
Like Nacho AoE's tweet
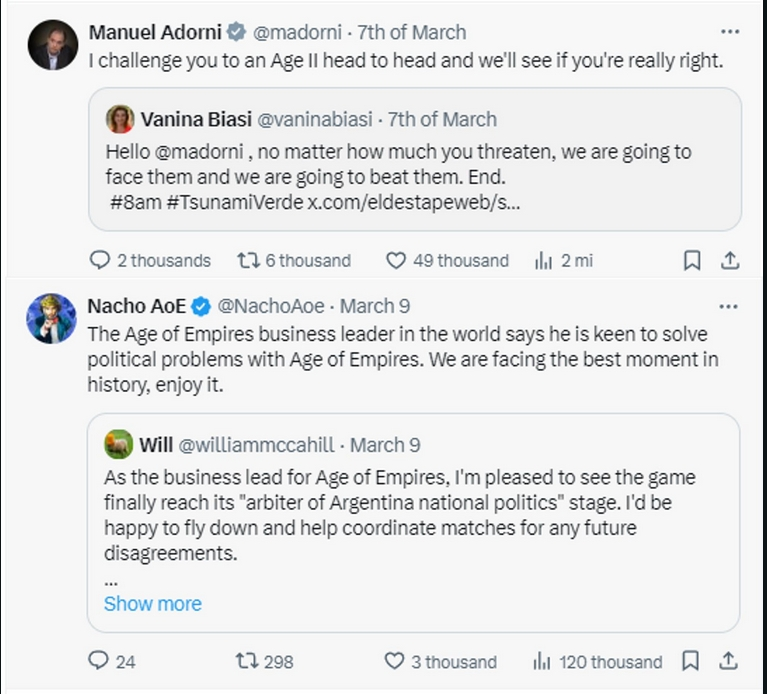click(x=396, y=661)
